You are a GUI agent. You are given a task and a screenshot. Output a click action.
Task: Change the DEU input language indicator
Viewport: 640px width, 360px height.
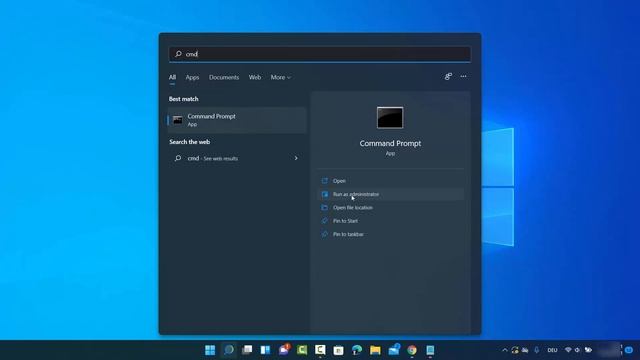552,350
